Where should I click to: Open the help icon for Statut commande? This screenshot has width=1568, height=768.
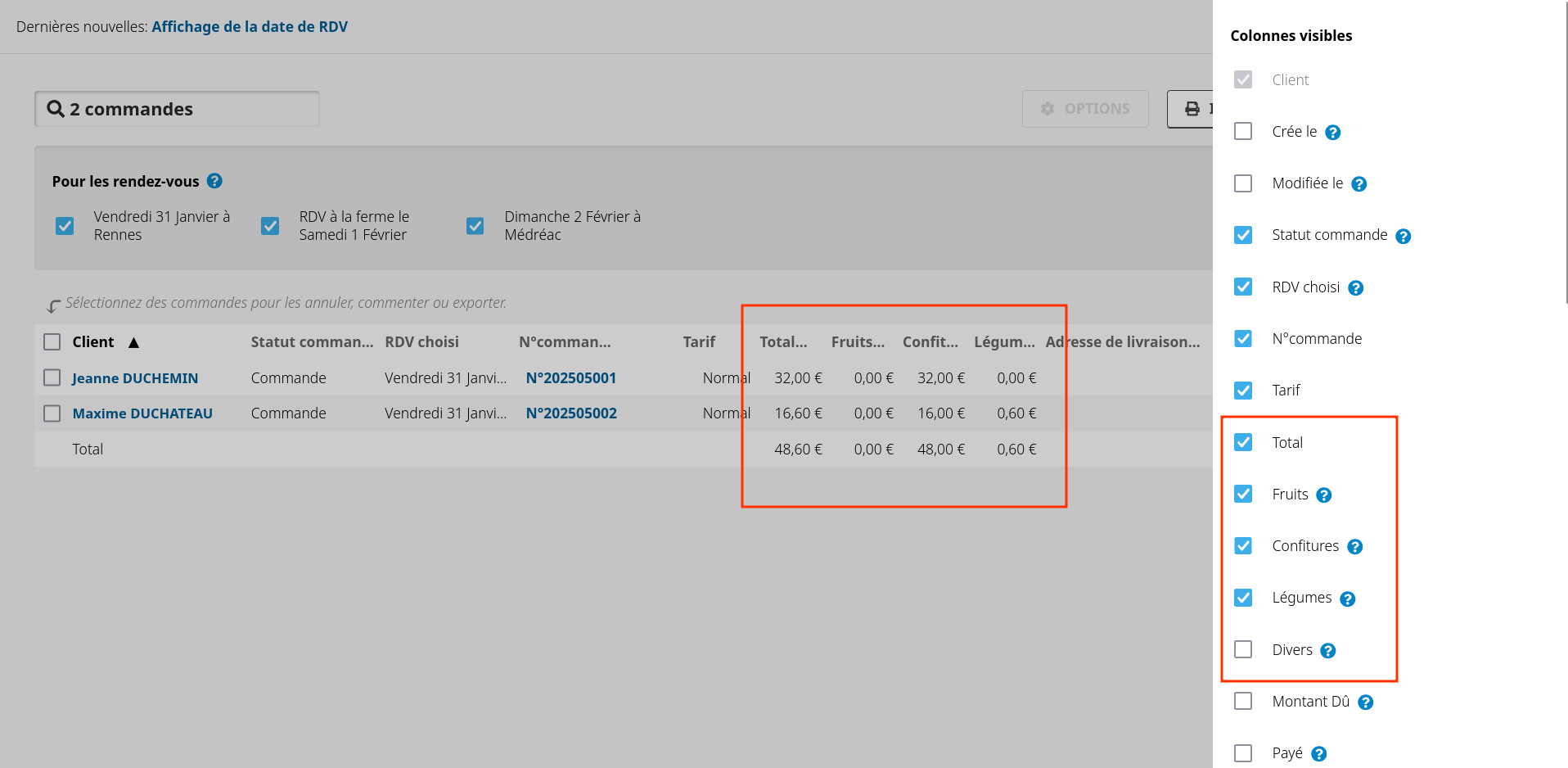tap(1403, 237)
